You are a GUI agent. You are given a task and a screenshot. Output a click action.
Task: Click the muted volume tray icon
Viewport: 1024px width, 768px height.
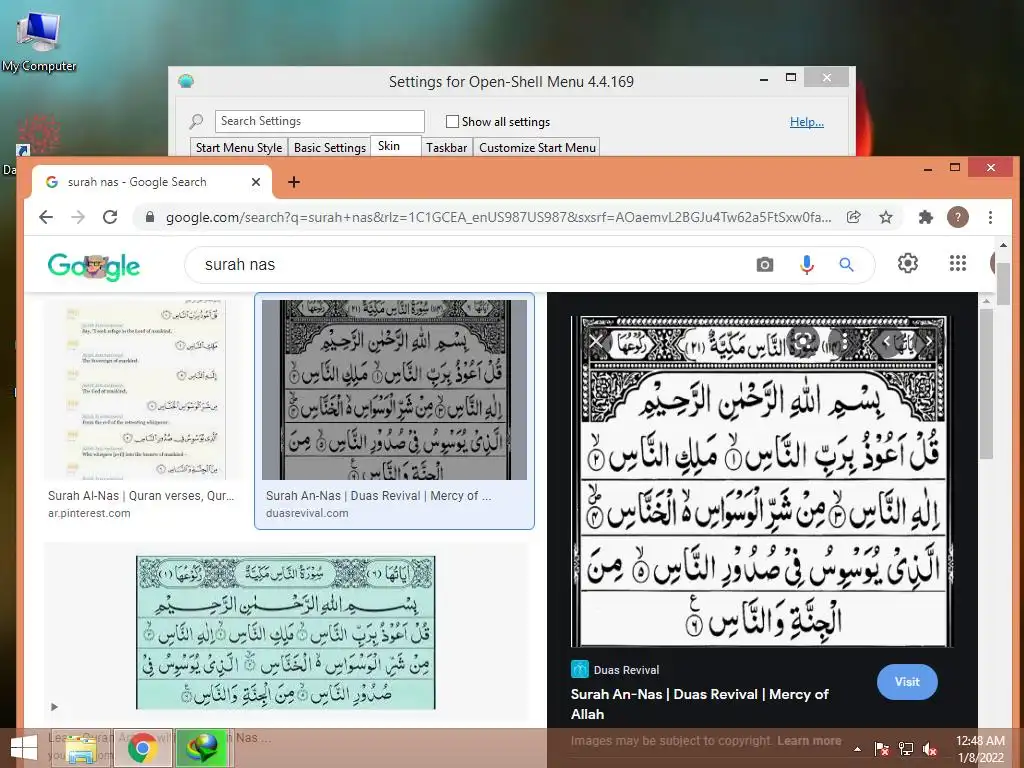pyautogui.click(x=929, y=748)
